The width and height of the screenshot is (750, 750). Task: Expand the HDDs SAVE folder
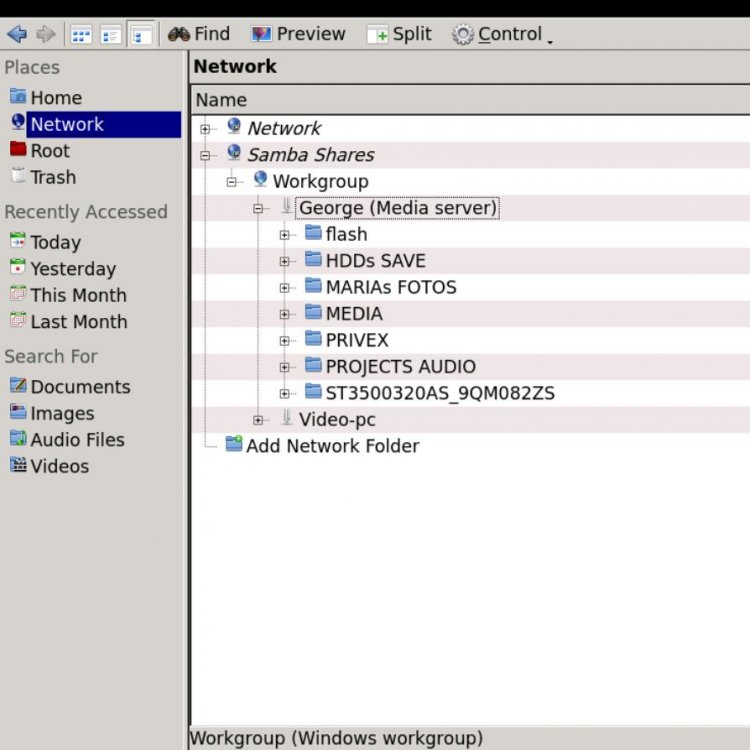pos(285,262)
